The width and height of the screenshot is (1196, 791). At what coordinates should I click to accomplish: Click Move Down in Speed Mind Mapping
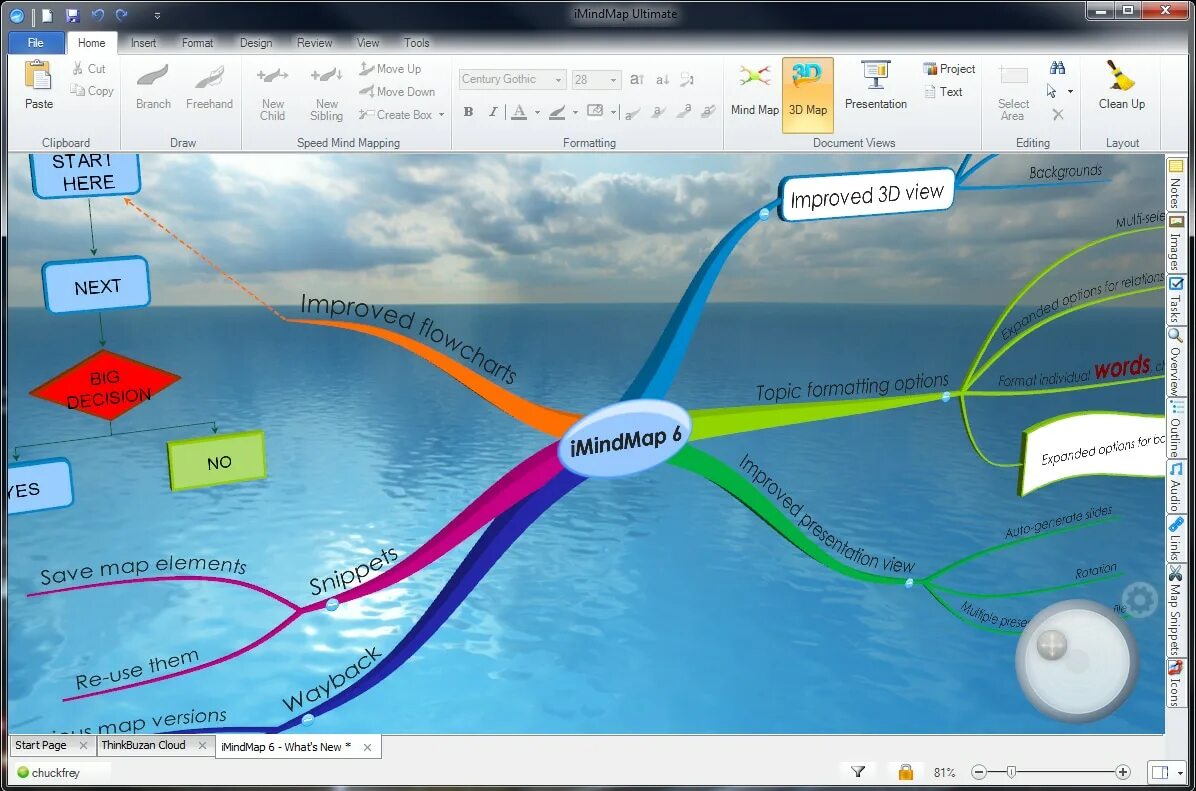pos(397,92)
